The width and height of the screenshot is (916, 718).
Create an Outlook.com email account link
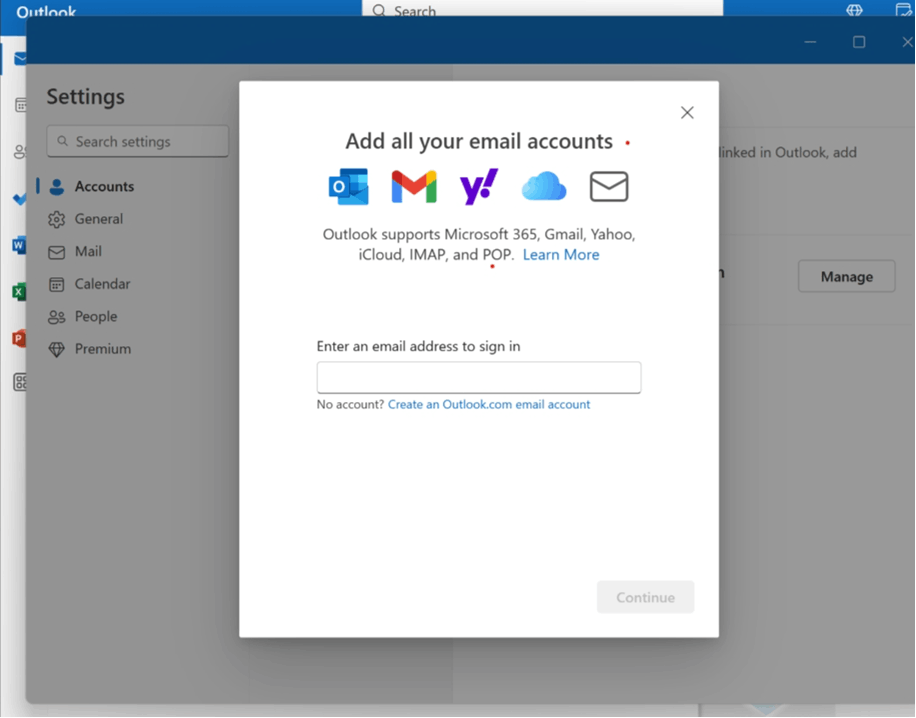pos(489,404)
